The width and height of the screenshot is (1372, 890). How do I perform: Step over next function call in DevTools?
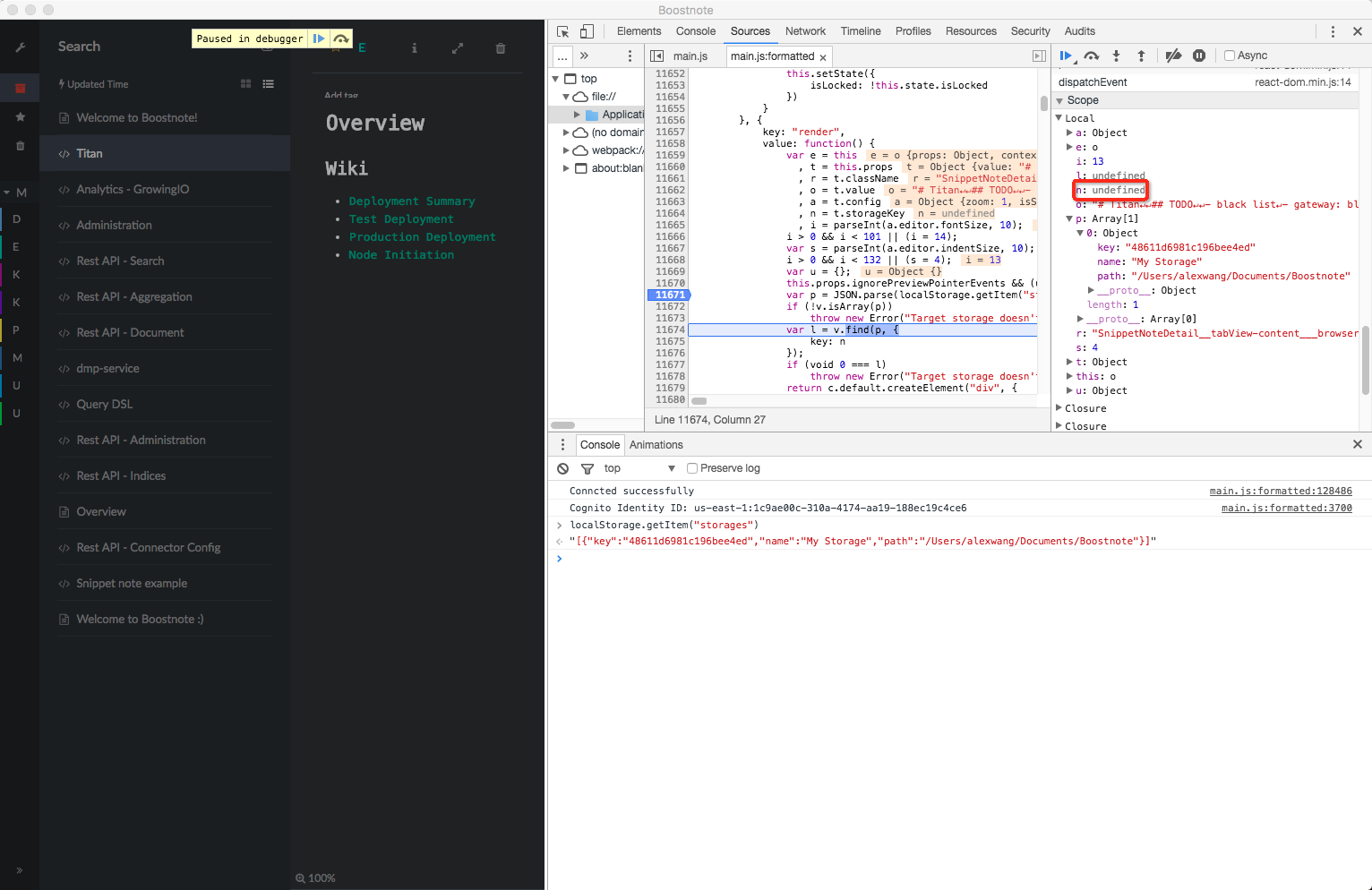coord(1091,56)
